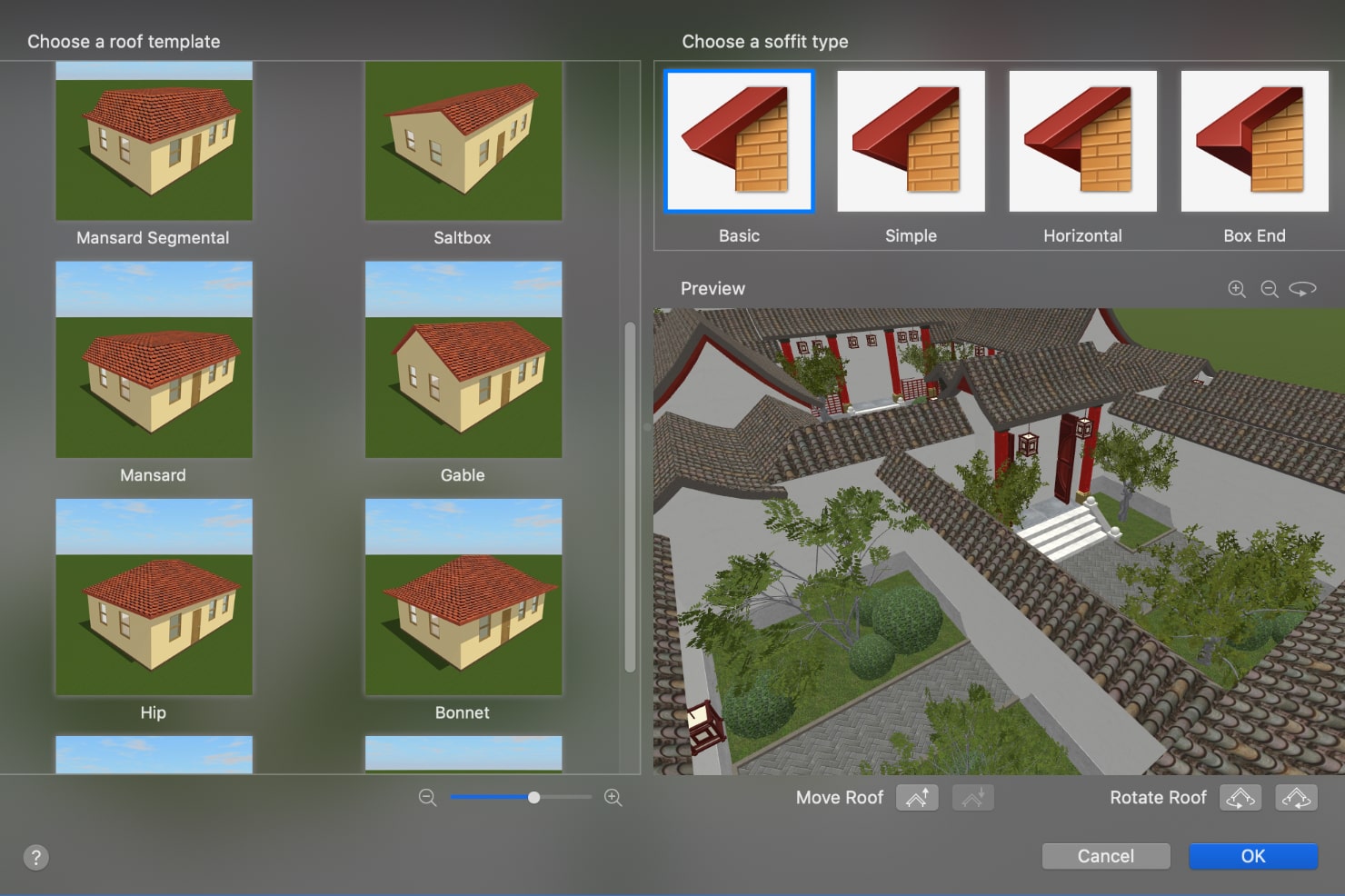
Task: Click the Cancel button
Action: click(1106, 856)
